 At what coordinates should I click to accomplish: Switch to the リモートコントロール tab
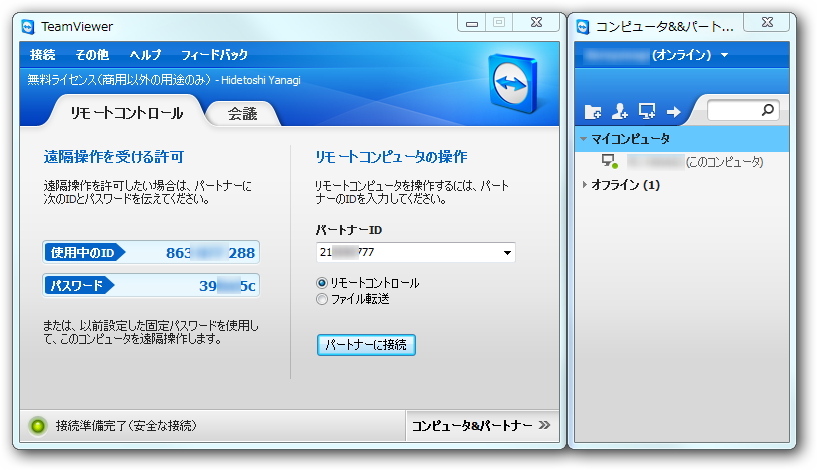click(x=127, y=113)
